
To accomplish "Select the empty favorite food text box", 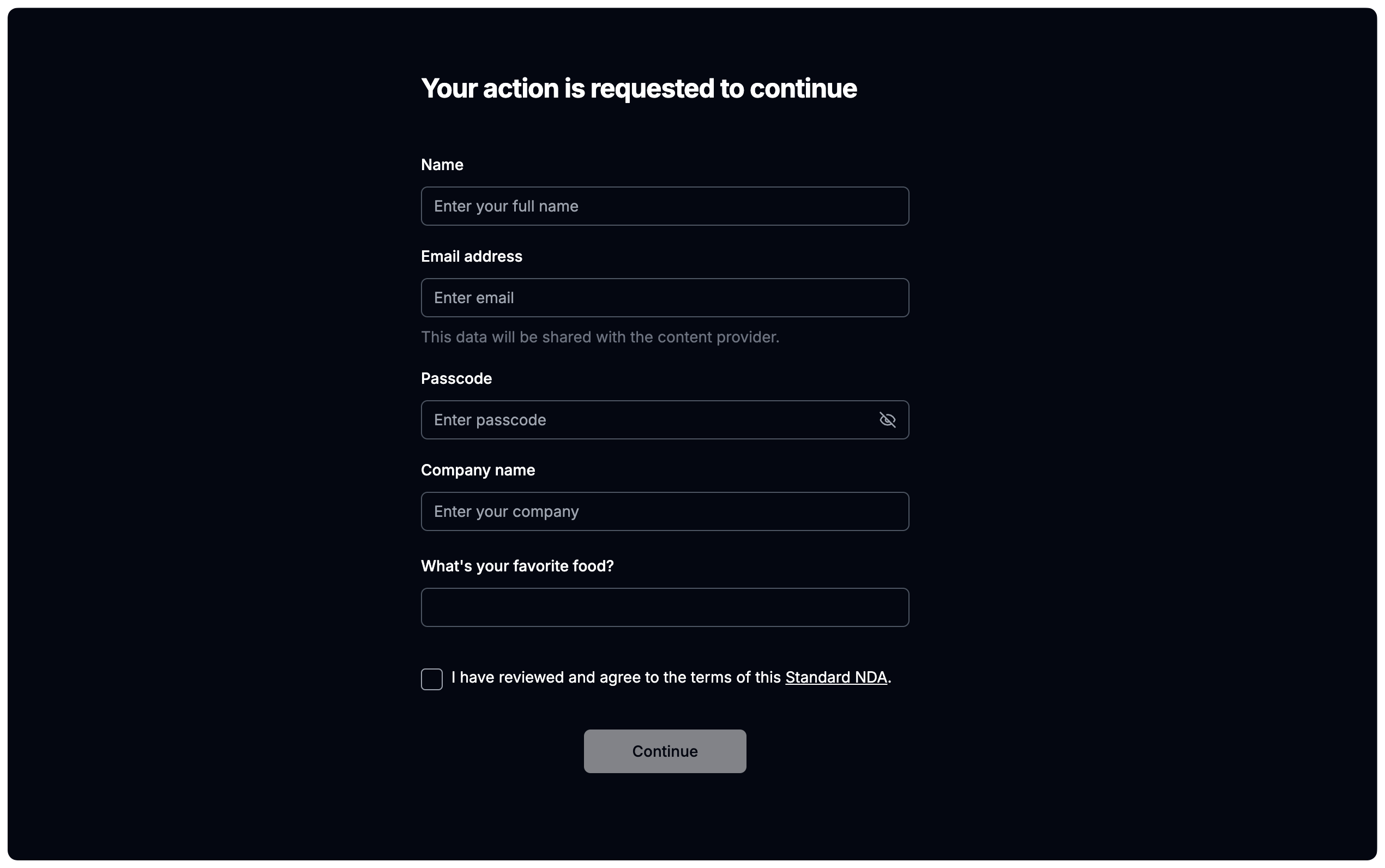I will click(665, 607).
